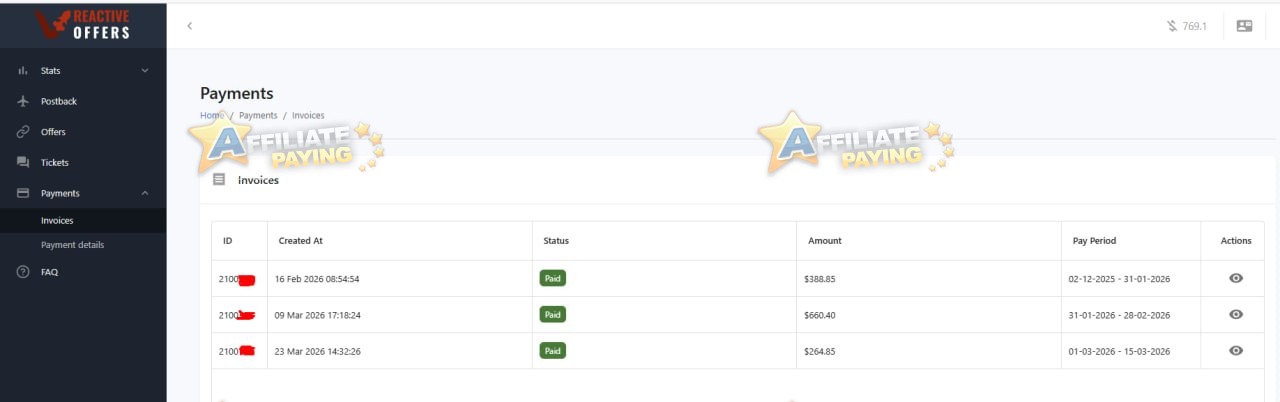Click the FAQ question mark icon

pyautogui.click(x=23, y=272)
